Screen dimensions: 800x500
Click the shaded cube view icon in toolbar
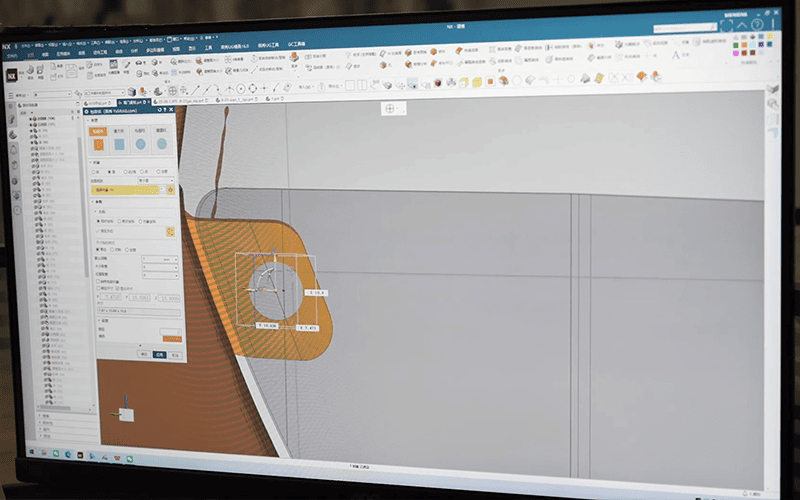pos(438,83)
